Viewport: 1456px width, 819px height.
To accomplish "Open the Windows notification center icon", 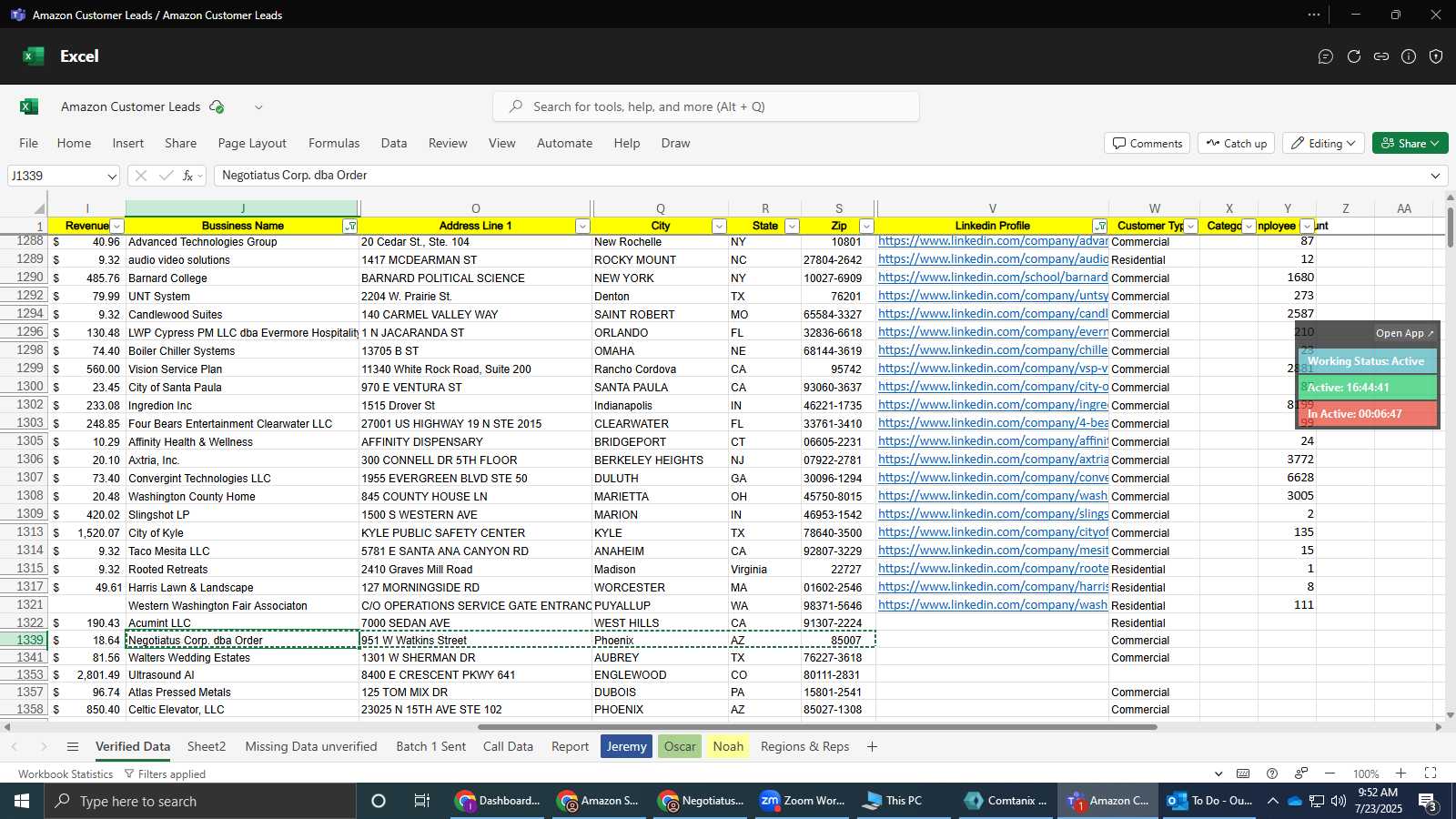I will coord(1428,801).
